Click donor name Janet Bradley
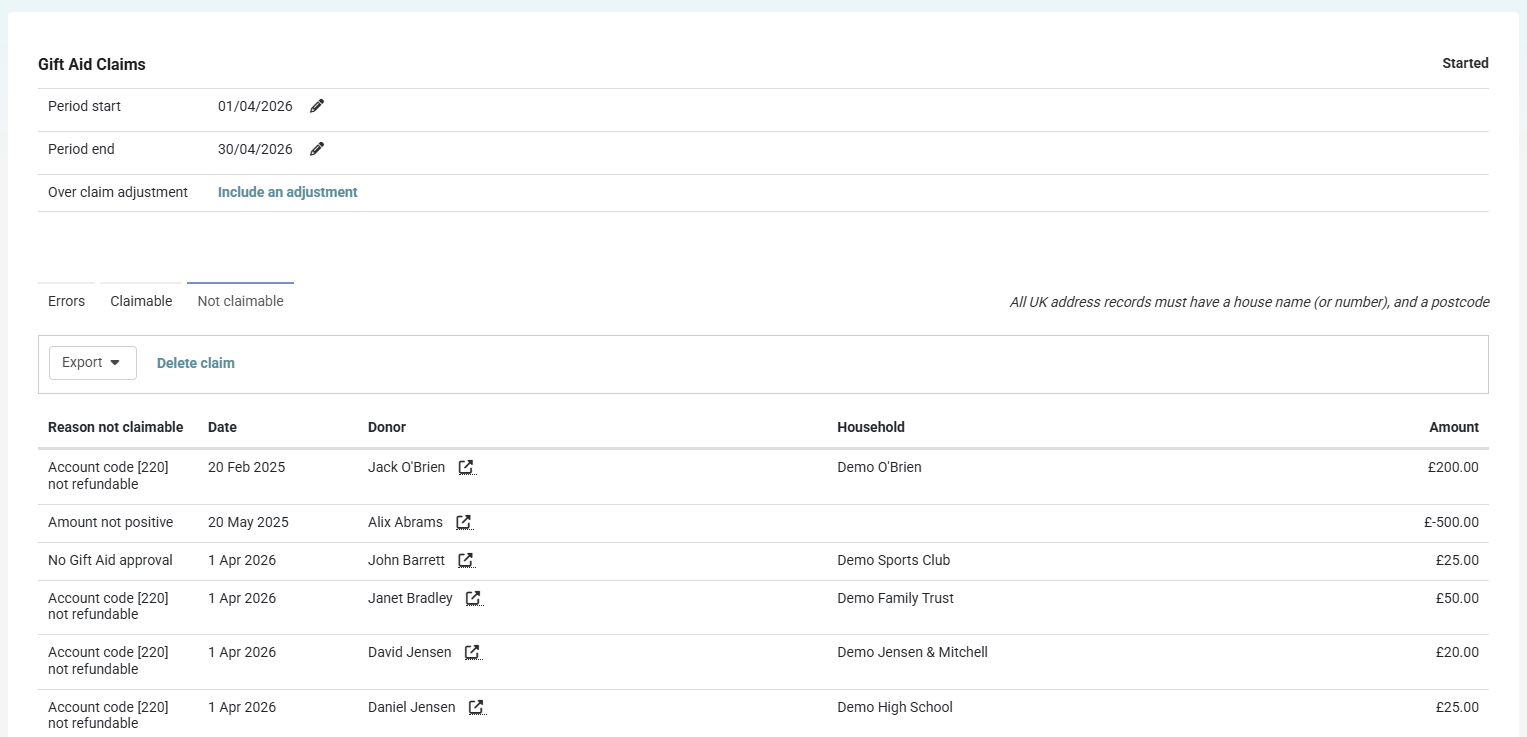The height and width of the screenshot is (737, 1527). (x=410, y=598)
